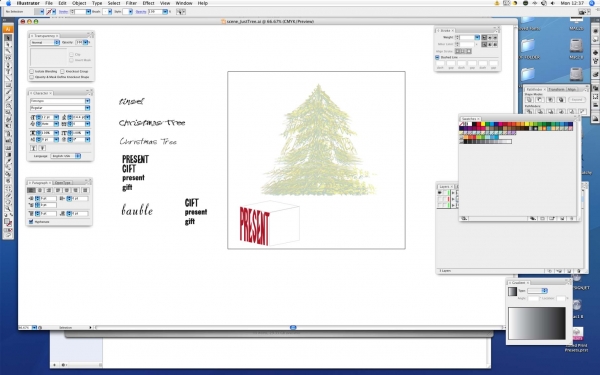
Task: Click the Expand button in Pathfinder
Action: tap(577, 99)
